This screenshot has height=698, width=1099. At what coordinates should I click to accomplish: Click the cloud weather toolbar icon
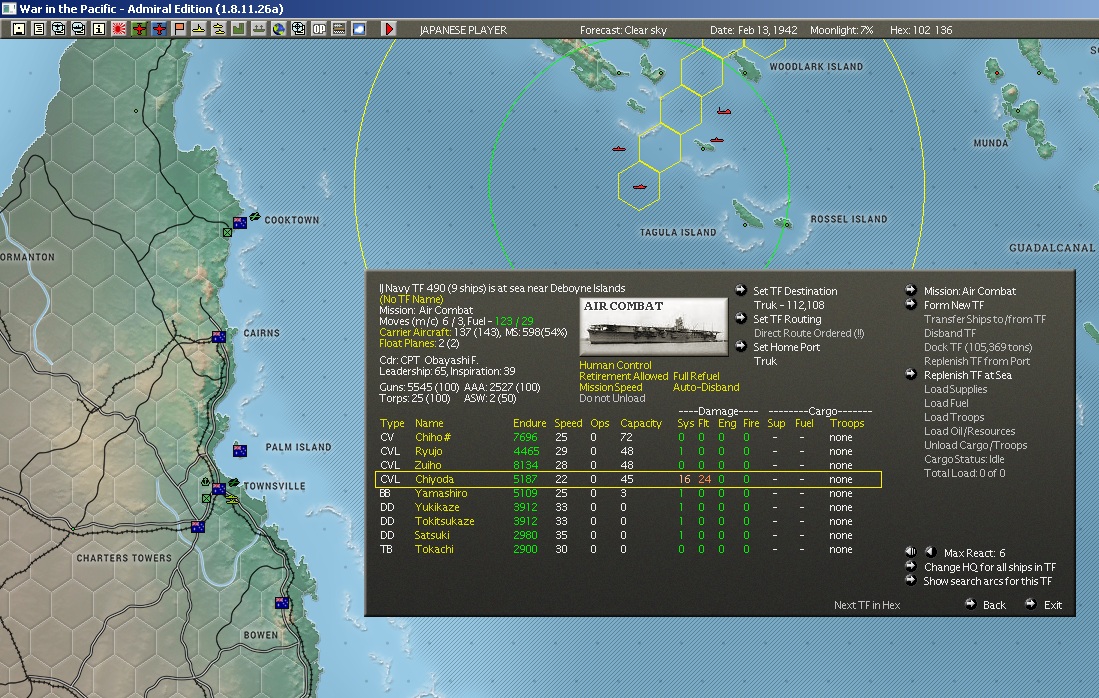359,29
